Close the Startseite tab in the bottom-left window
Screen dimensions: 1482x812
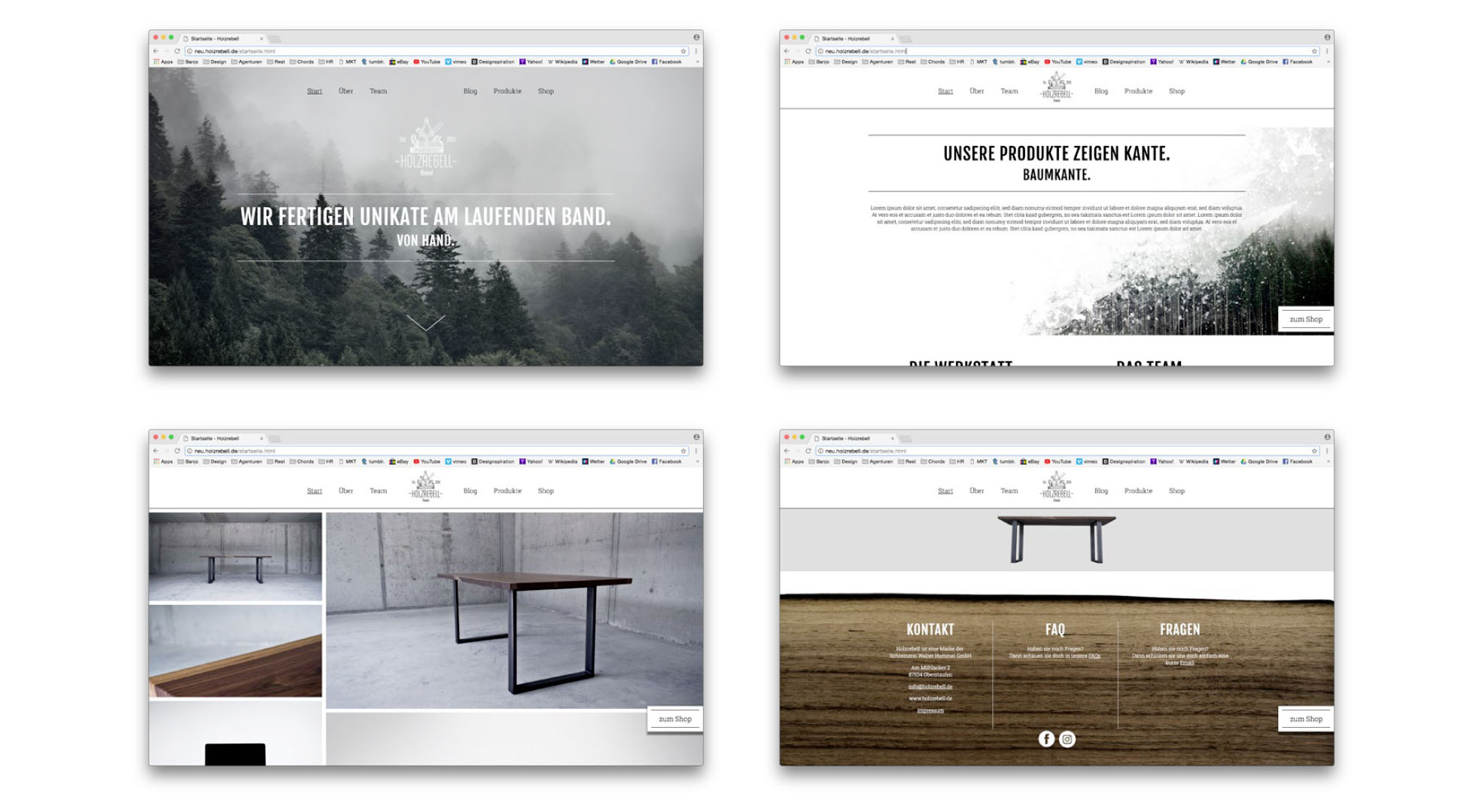coord(261,438)
